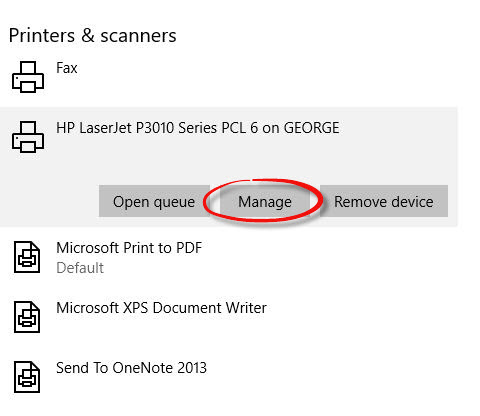Remove the HP LaserJet device
The image size is (480, 416).
click(384, 201)
